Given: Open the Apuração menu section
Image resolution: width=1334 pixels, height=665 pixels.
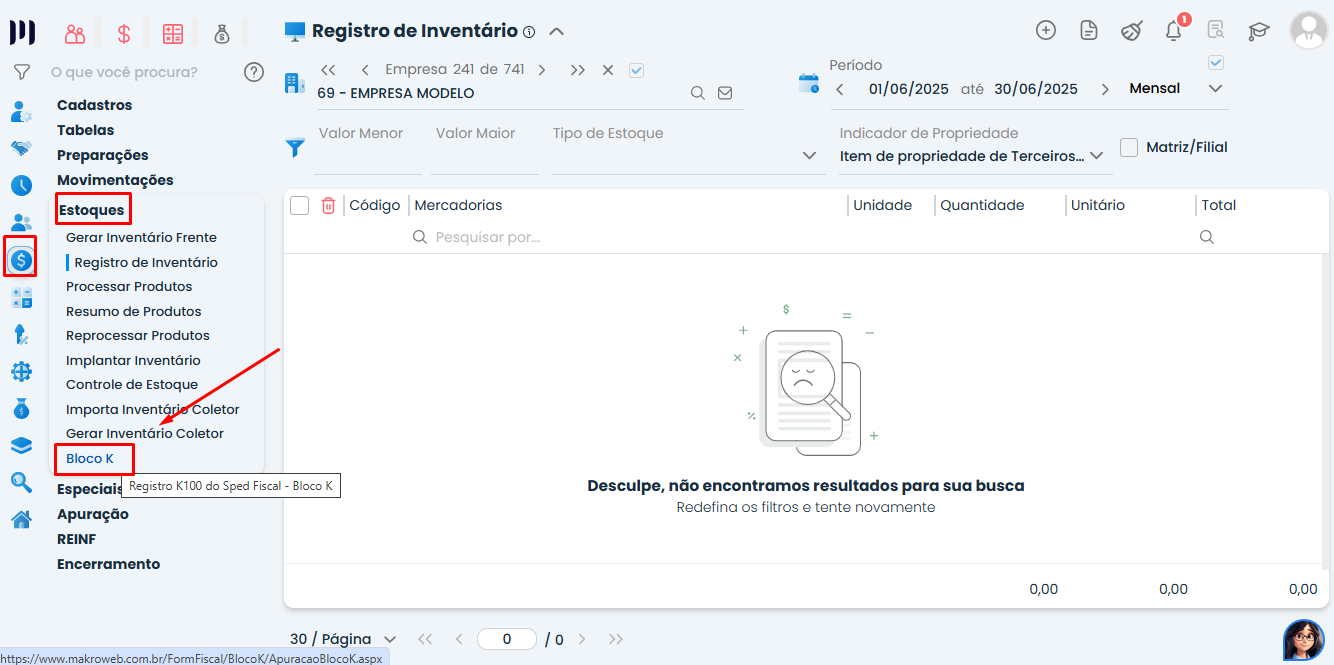Looking at the screenshot, I should click(93, 514).
